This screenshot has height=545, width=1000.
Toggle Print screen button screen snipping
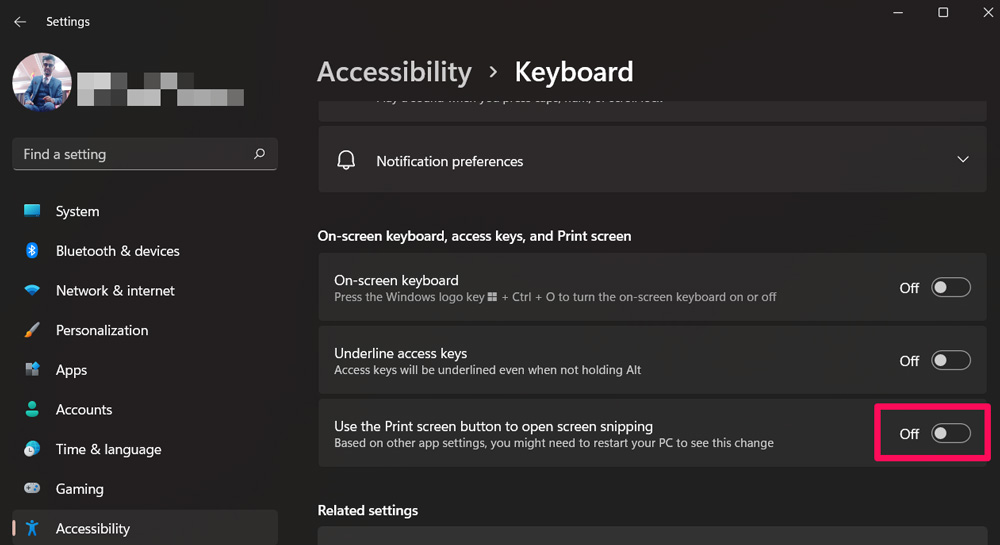click(950, 433)
